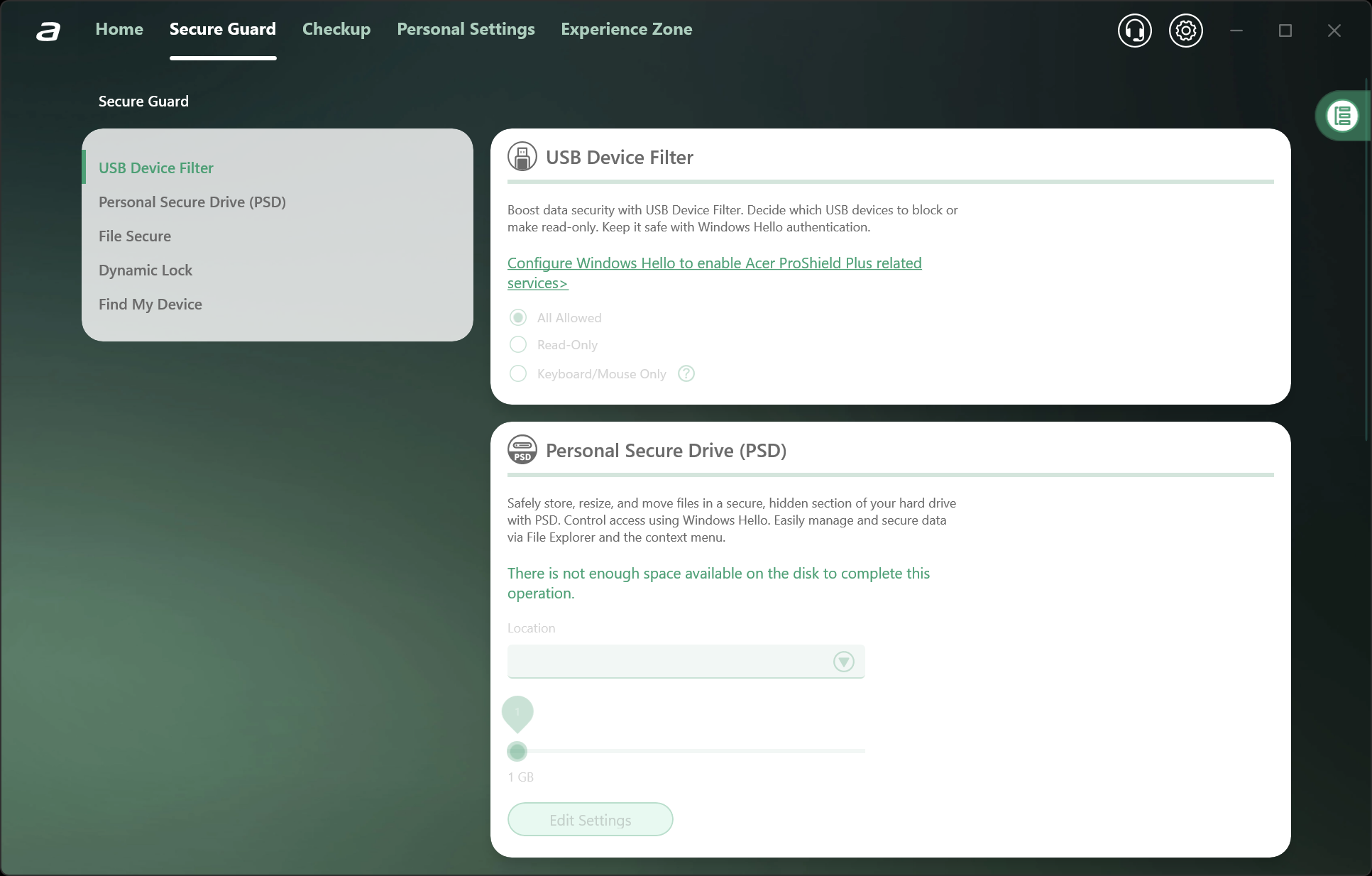
Task: Click the Acer logo icon
Action: pos(48,31)
